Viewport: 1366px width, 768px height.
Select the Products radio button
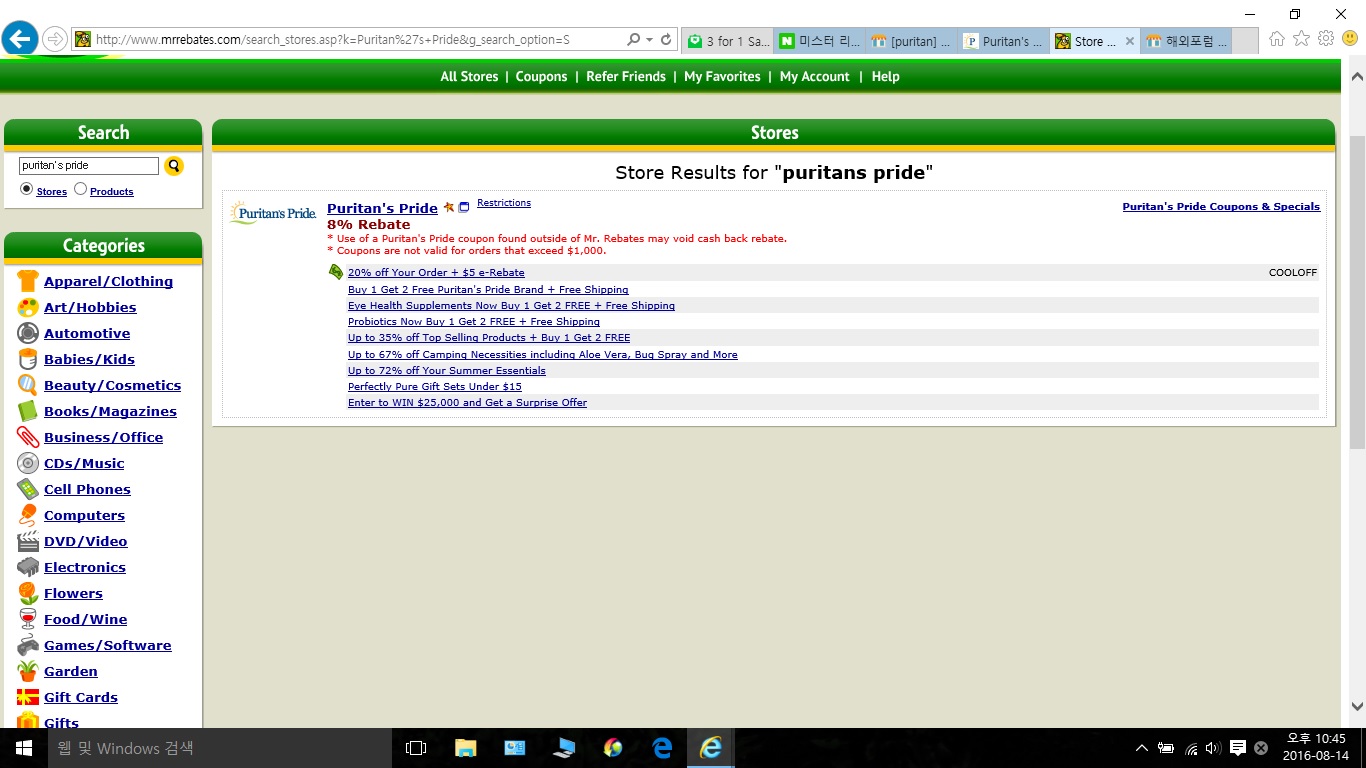[81, 190]
